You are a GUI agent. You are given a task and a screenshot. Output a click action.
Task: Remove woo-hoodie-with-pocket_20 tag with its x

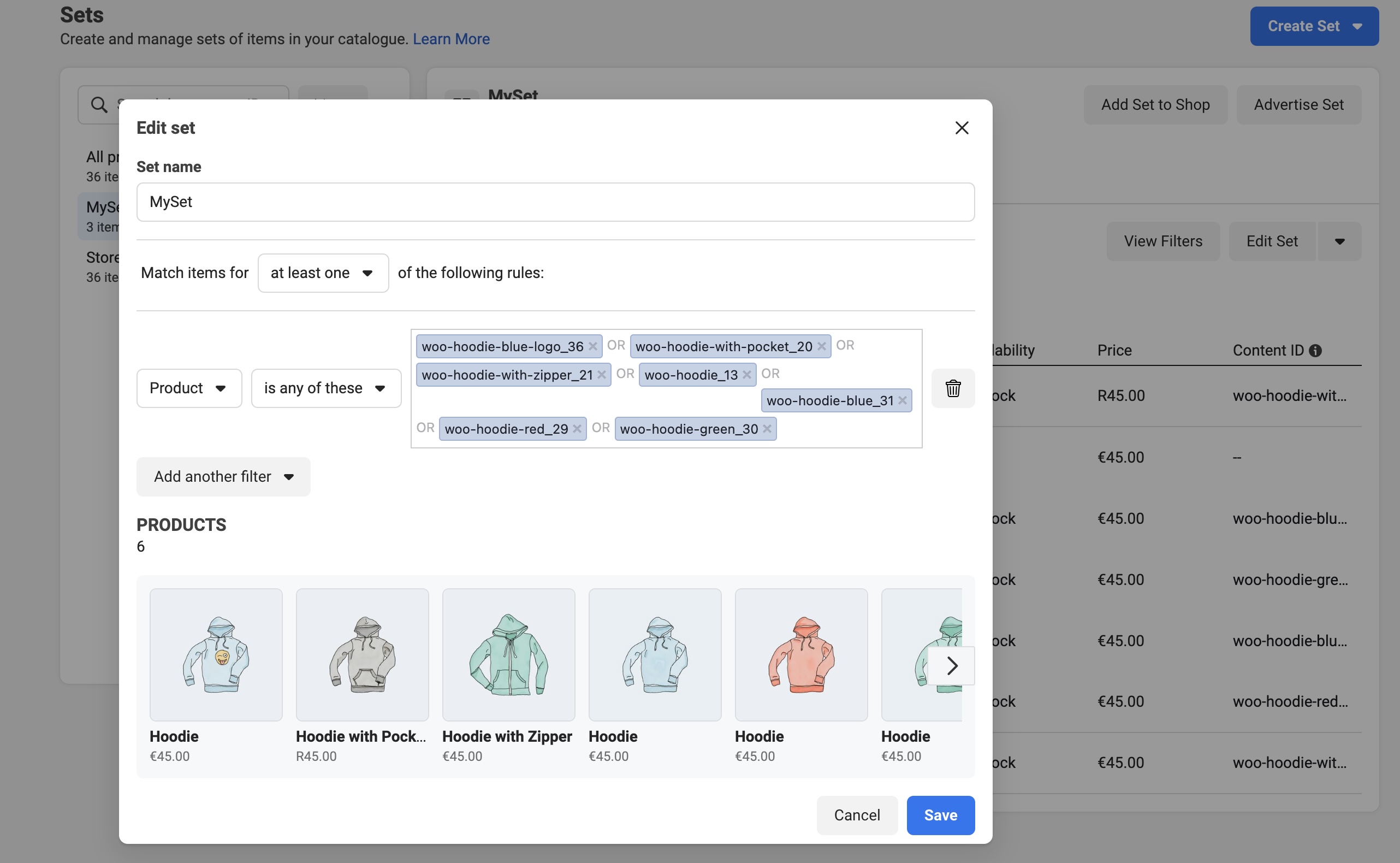point(822,346)
